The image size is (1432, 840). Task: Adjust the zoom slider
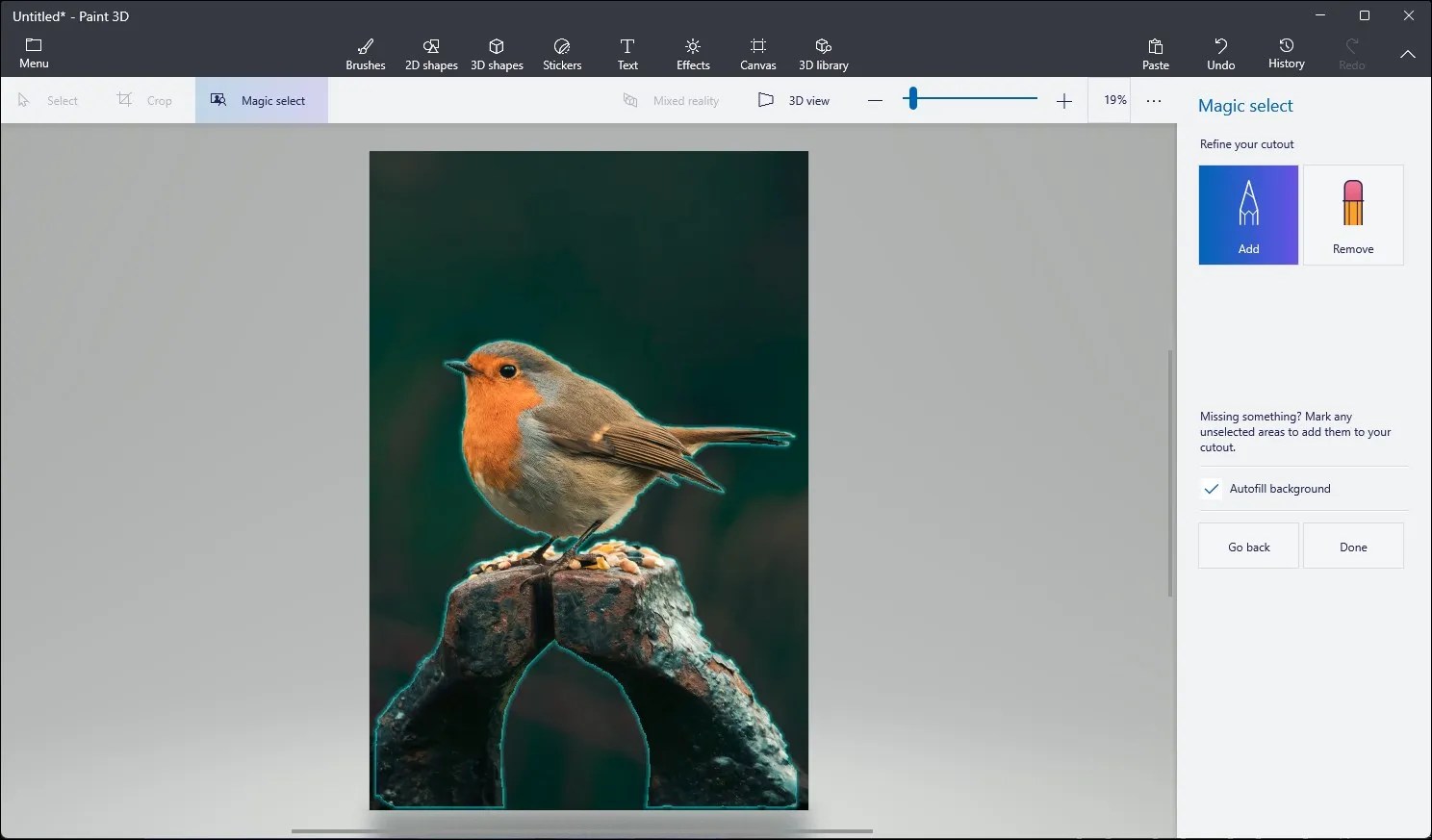[912, 97]
